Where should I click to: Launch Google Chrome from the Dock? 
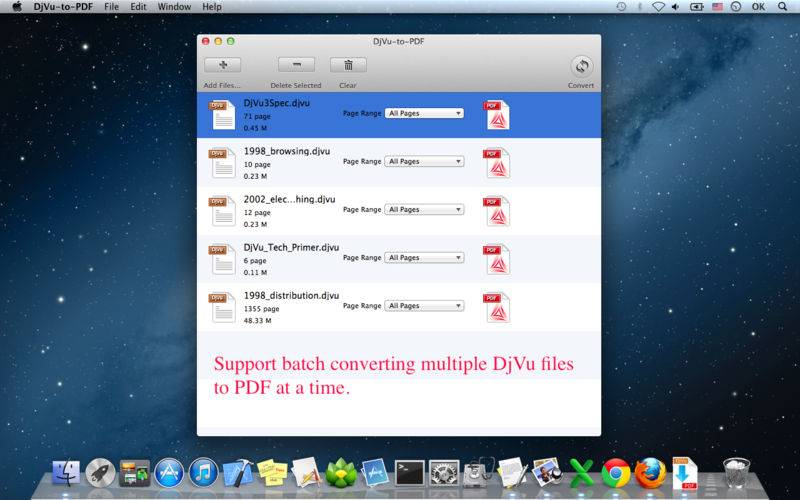click(x=616, y=473)
